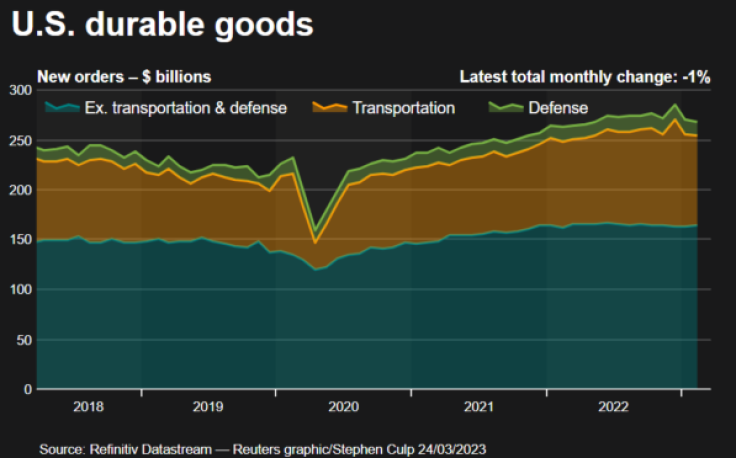Click the 50 y-axis label

tap(24, 340)
